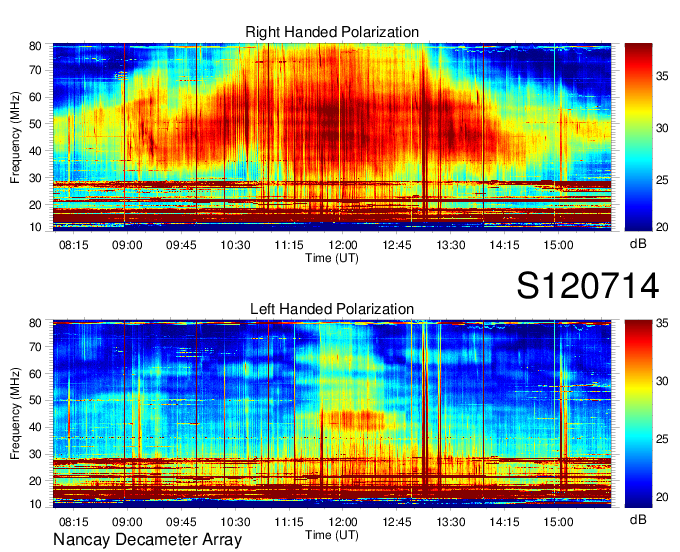Click the 'Nancay Decameter Array' caption
Viewport: 680px width, 552px height.
(147, 540)
